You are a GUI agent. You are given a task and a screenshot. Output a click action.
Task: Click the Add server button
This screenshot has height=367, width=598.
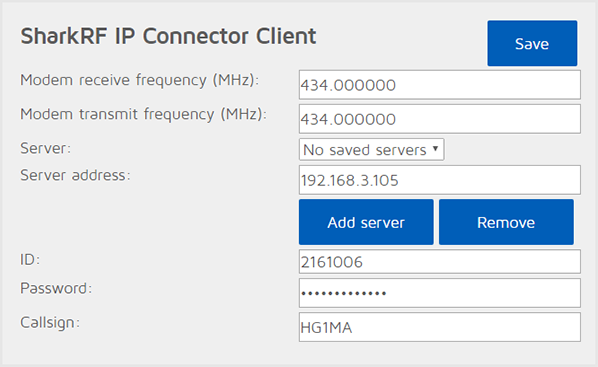click(x=366, y=222)
